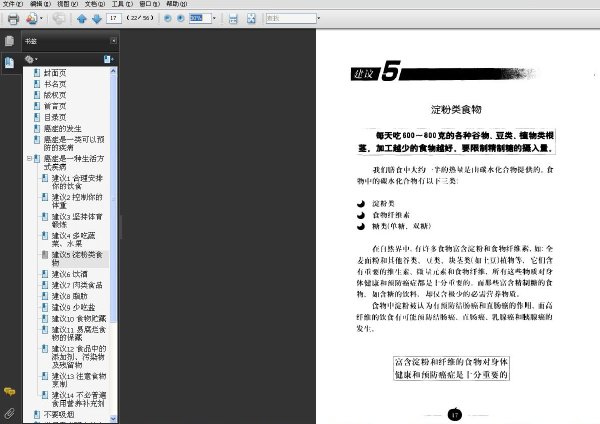Click the scrolling pages view icon

[233, 18]
